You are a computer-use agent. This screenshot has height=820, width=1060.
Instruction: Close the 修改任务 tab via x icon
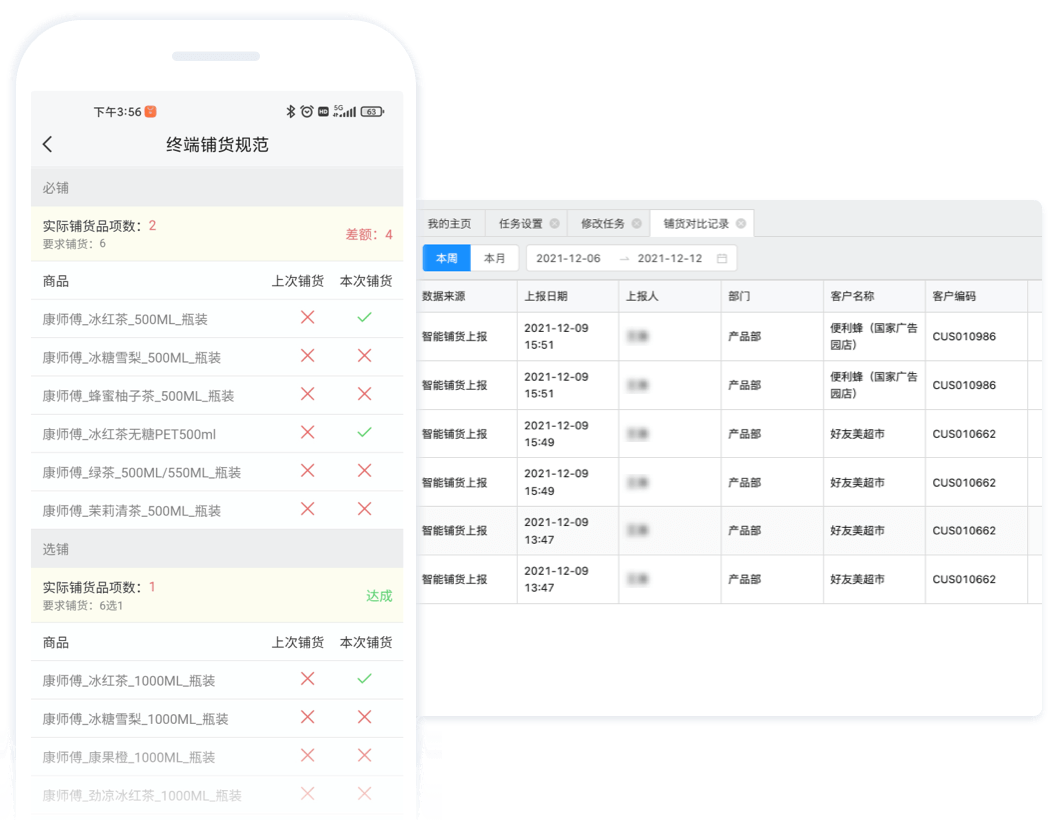point(637,224)
